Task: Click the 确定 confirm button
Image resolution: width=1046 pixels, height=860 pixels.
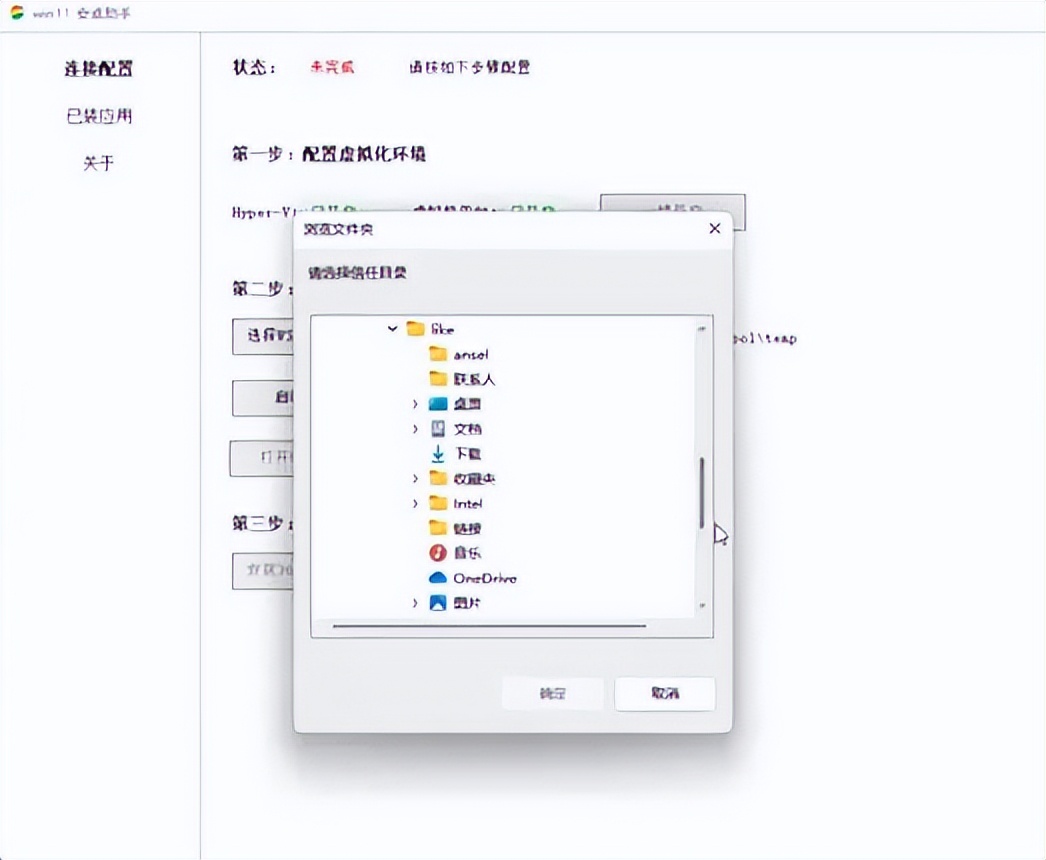Action: (x=552, y=693)
